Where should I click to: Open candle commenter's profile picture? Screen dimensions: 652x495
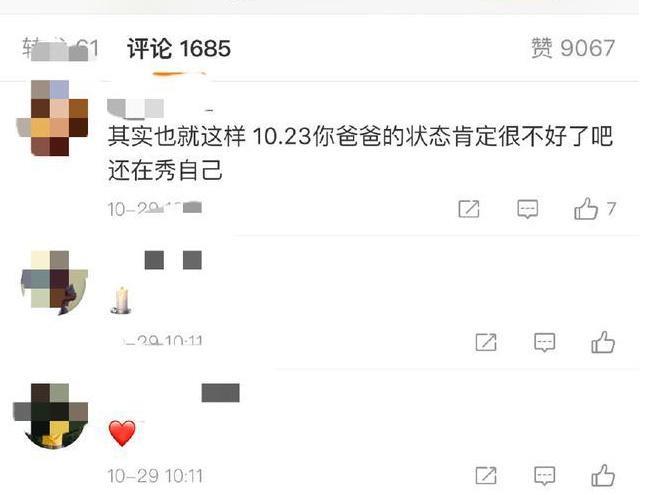pos(54,282)
